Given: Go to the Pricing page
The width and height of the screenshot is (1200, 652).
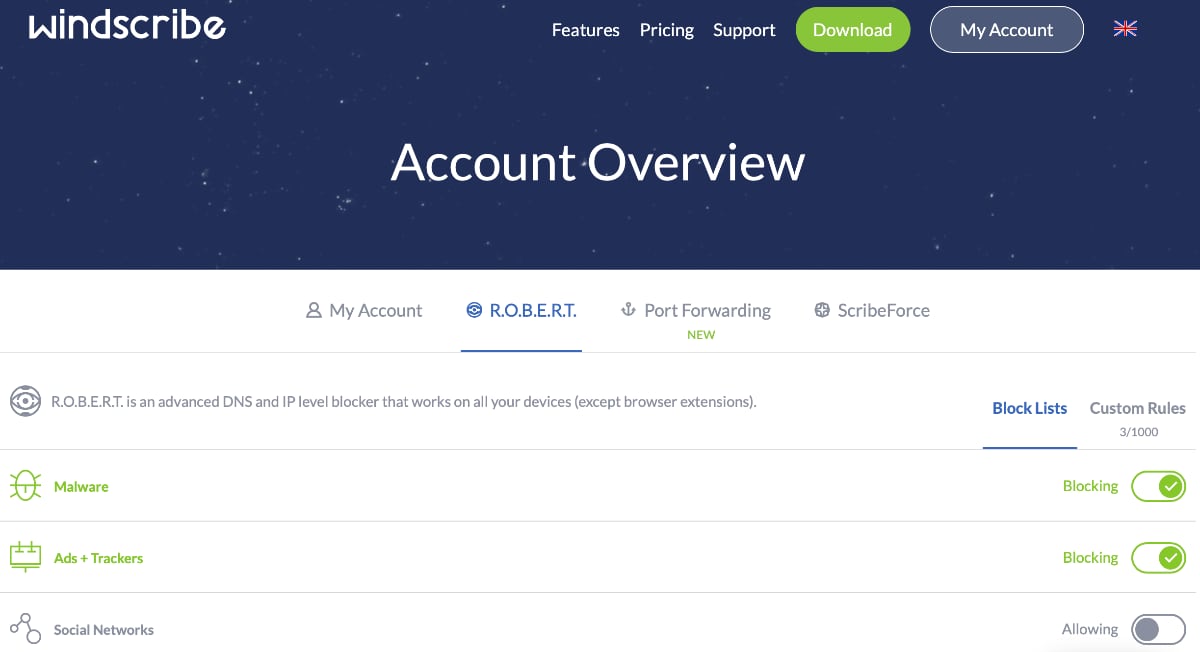Looking at the screenshot, I should pos(666,30).
